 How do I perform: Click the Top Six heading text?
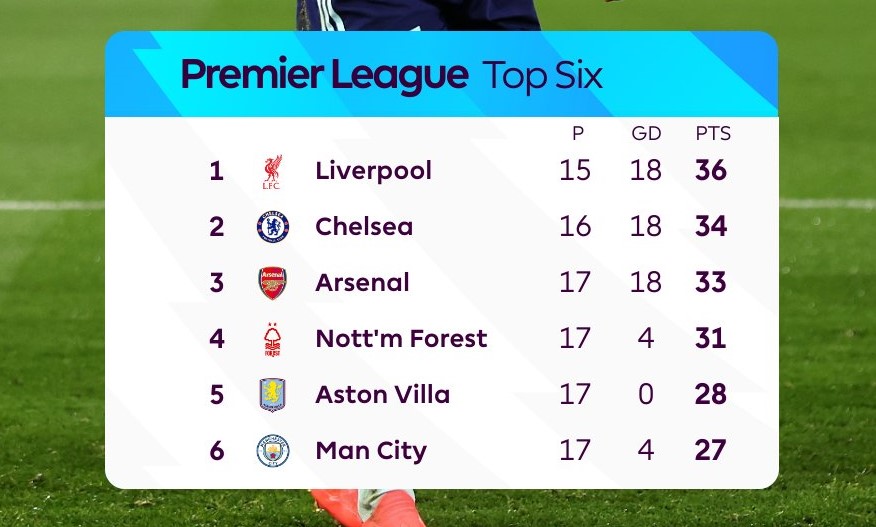pyautogui.click(x=542, y=75)
